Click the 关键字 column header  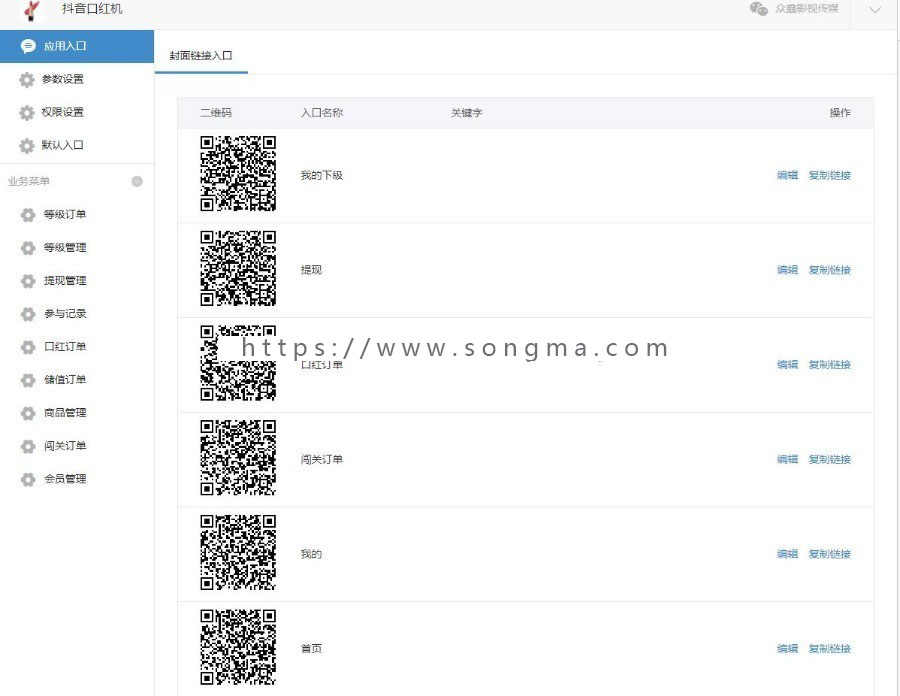tap(466, 112)
